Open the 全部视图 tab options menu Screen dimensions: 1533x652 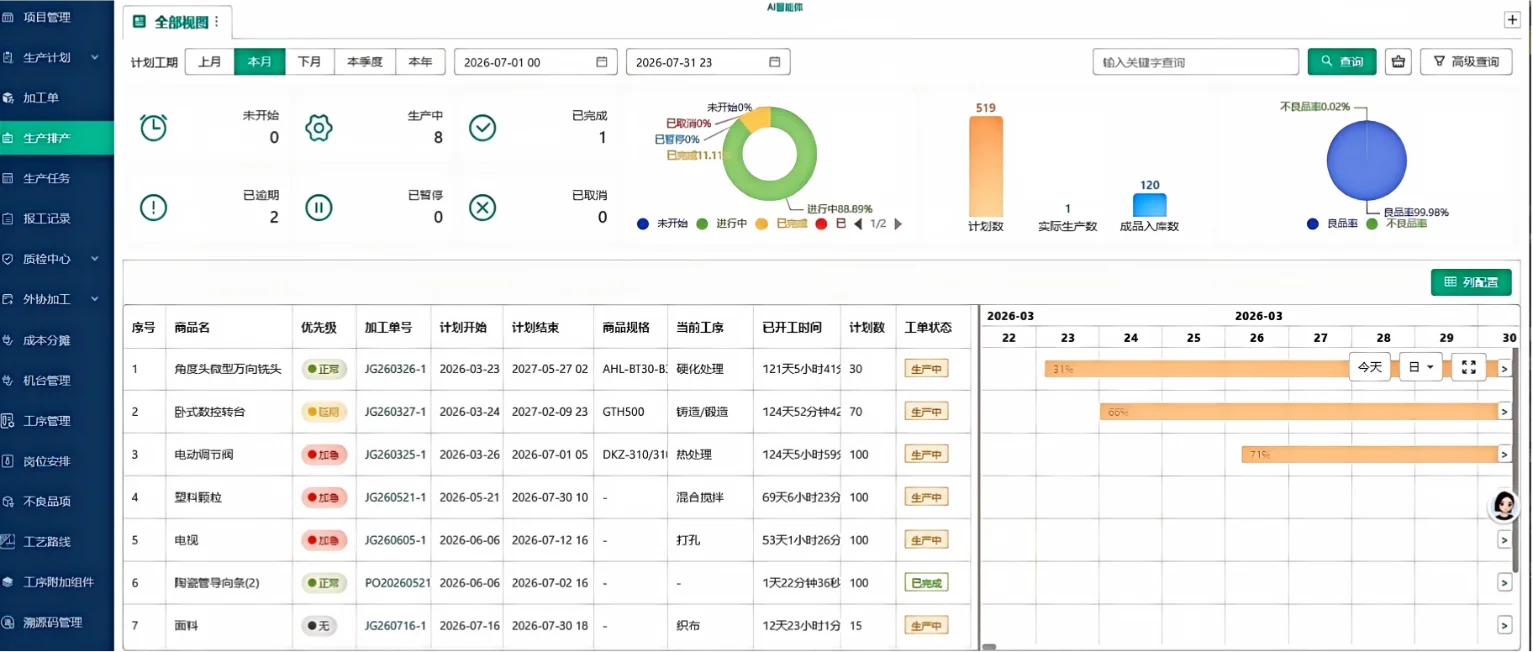pos(217,22)
